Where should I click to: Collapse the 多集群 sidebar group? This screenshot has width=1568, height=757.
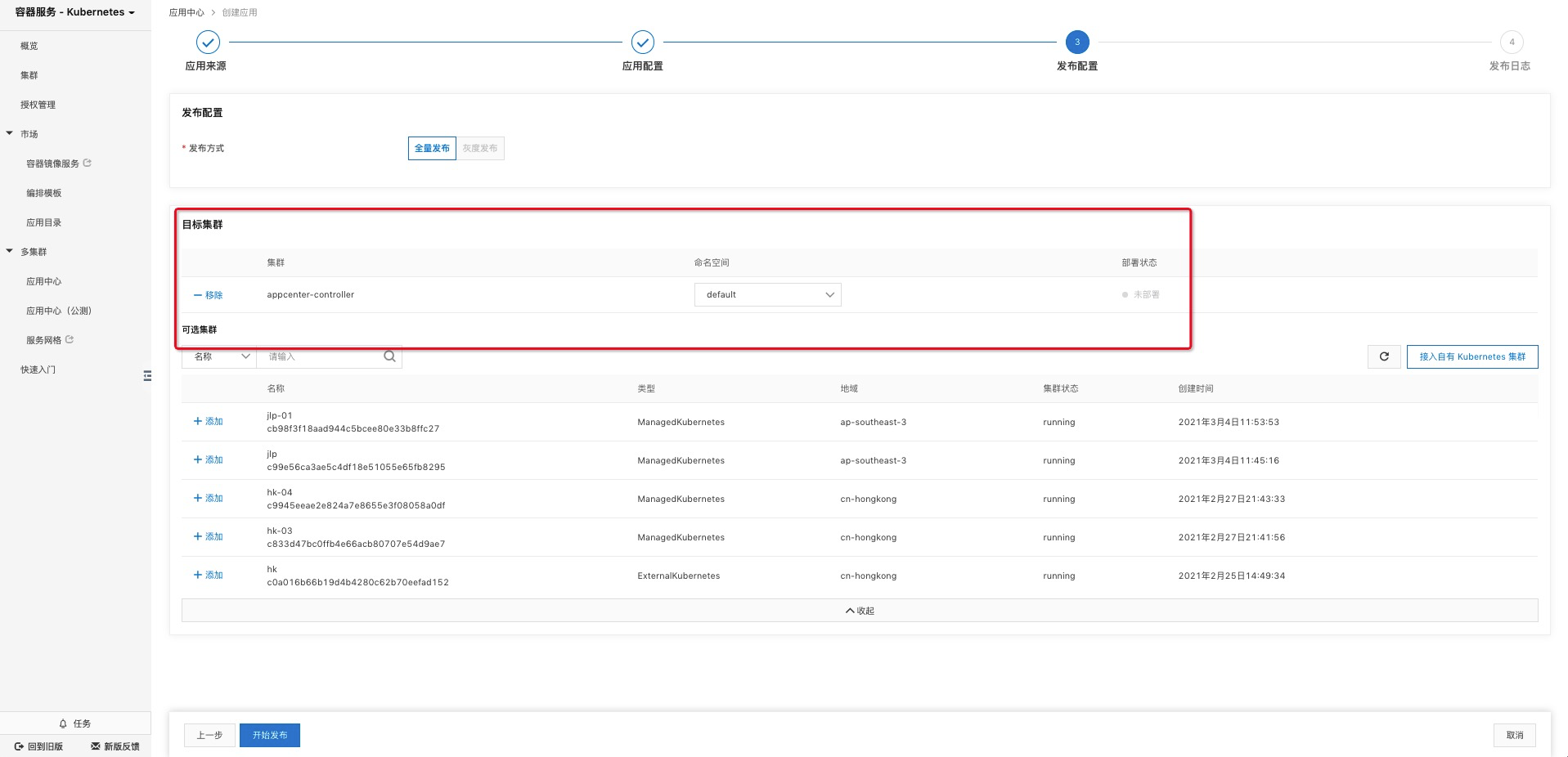pyautogui.click(x=10, y=251)
